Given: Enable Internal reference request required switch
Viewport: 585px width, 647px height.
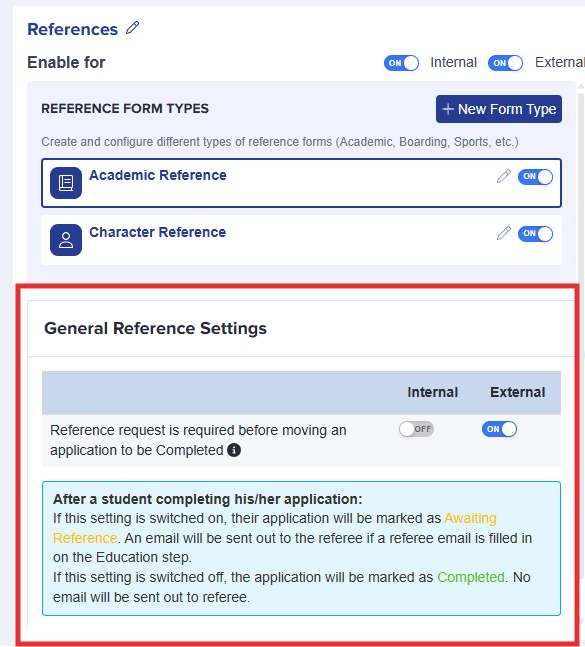Looking at the screenshot, I should tap(416, 429).
